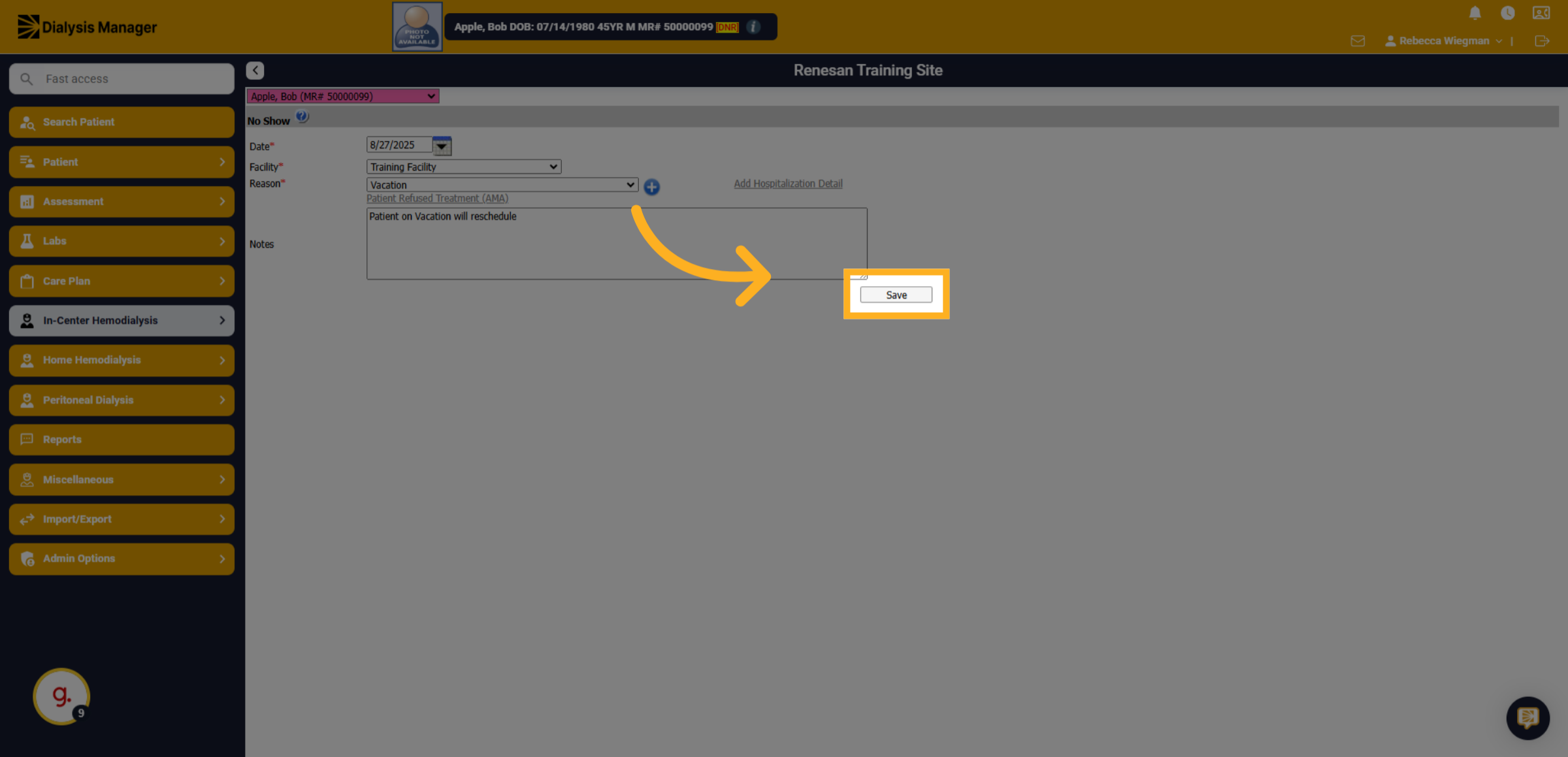The width and height of the screenshot is (1568, 757).
Task: Click the logout icon
Action: [x=1542, y=41]
